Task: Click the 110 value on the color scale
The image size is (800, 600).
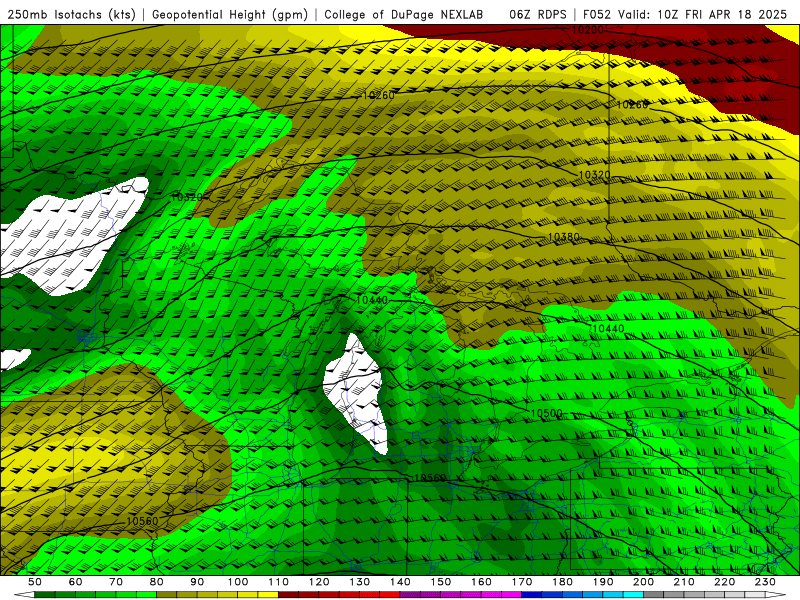Action: (279, 582)
